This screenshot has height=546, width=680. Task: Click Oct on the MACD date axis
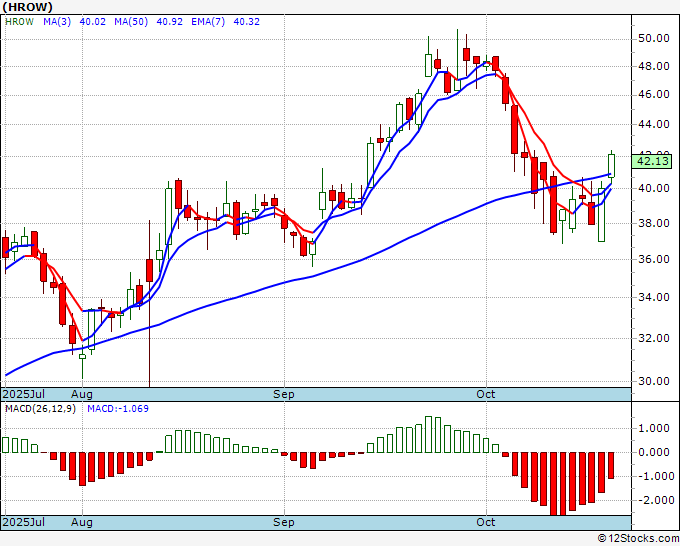click(x=486, y=522)
